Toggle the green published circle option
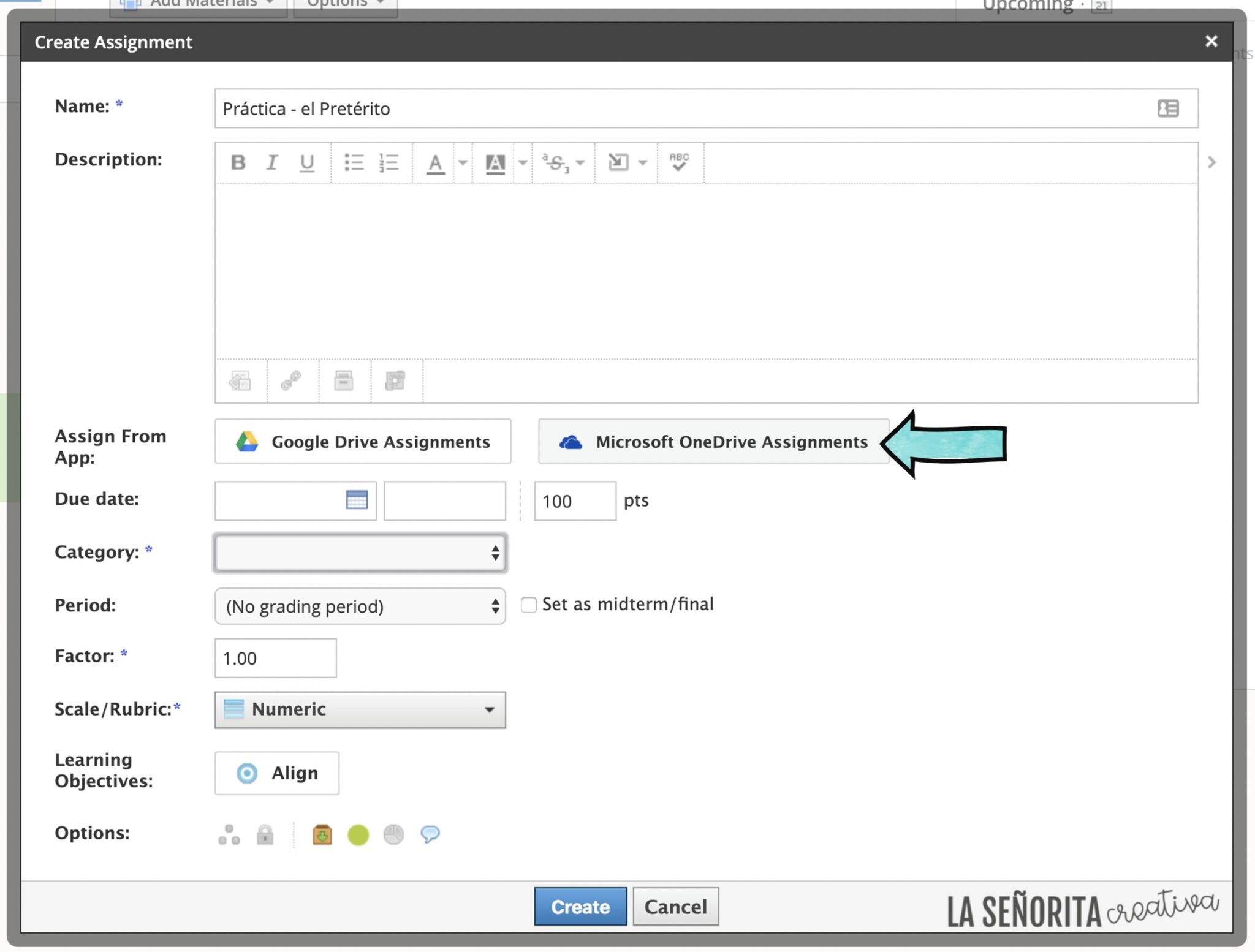The image size is (1255, 952). point(358,835)
